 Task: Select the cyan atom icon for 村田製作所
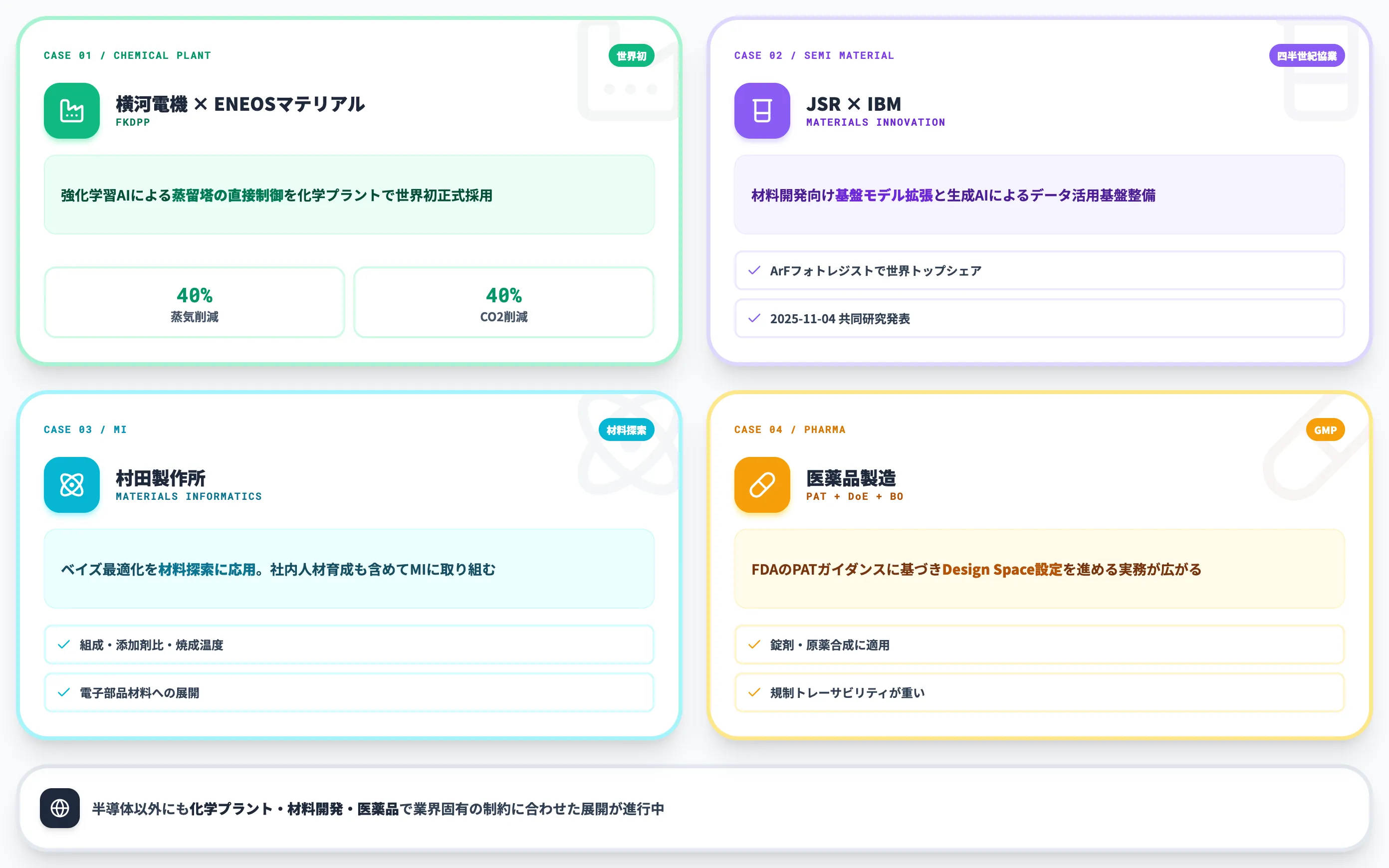click(72, 485)
